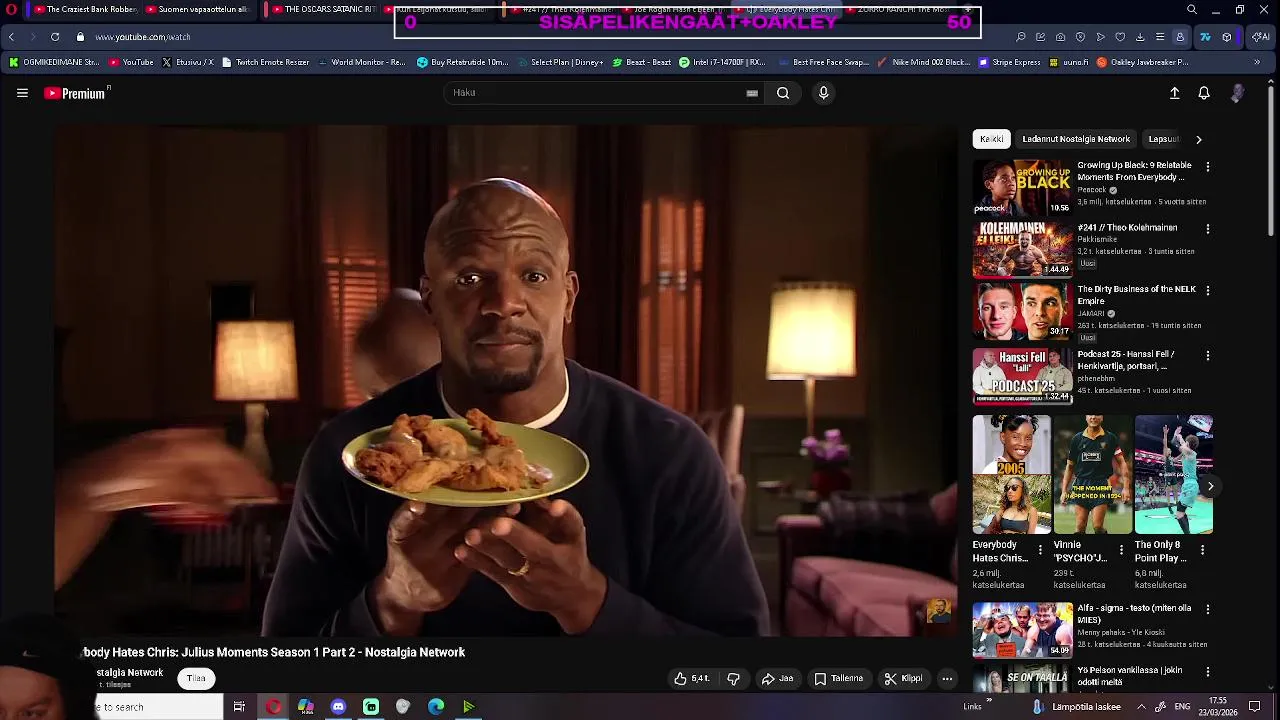
Task: Click the Klippi clip button
Action: (903, 678)
